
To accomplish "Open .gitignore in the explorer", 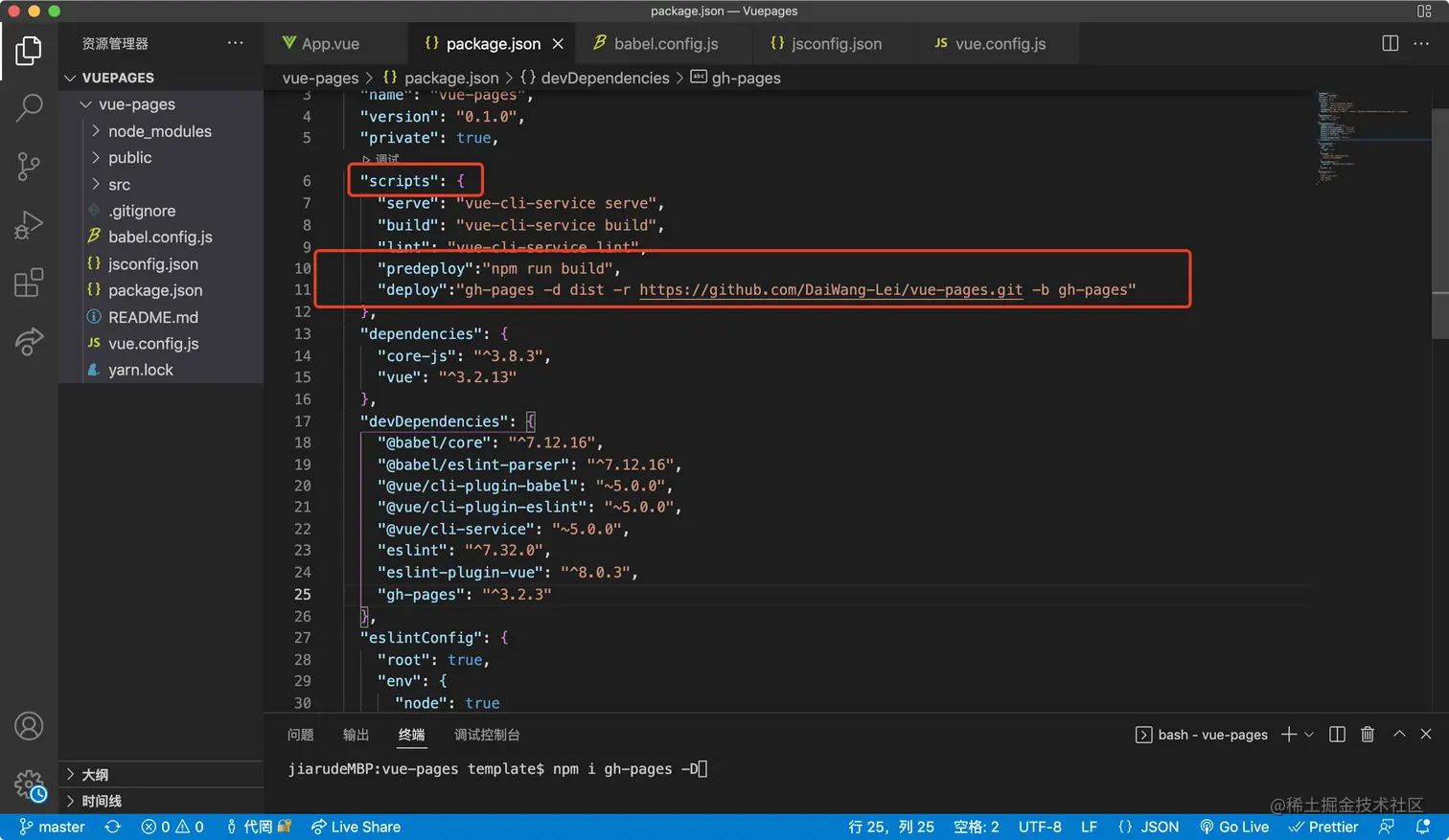I will point(161,211).
